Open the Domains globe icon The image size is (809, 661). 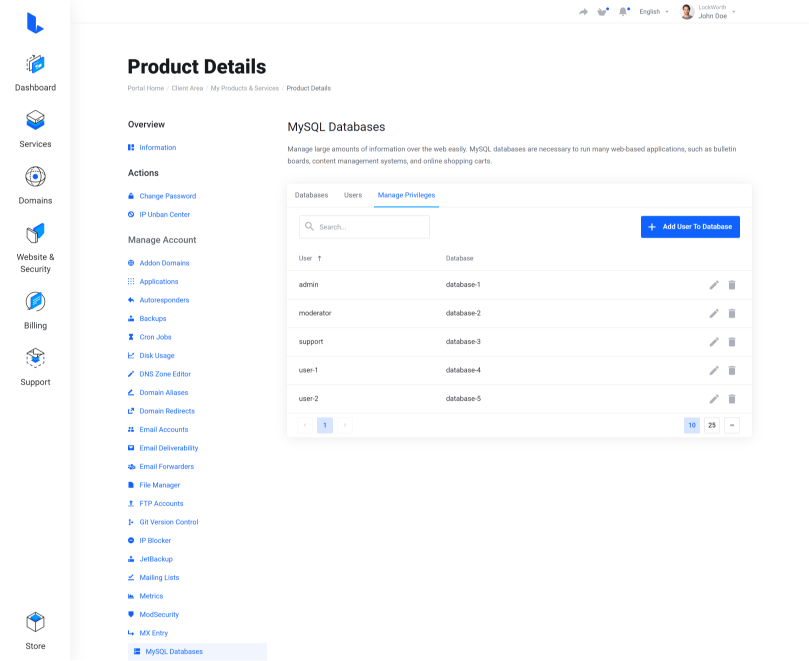point(35,176)
